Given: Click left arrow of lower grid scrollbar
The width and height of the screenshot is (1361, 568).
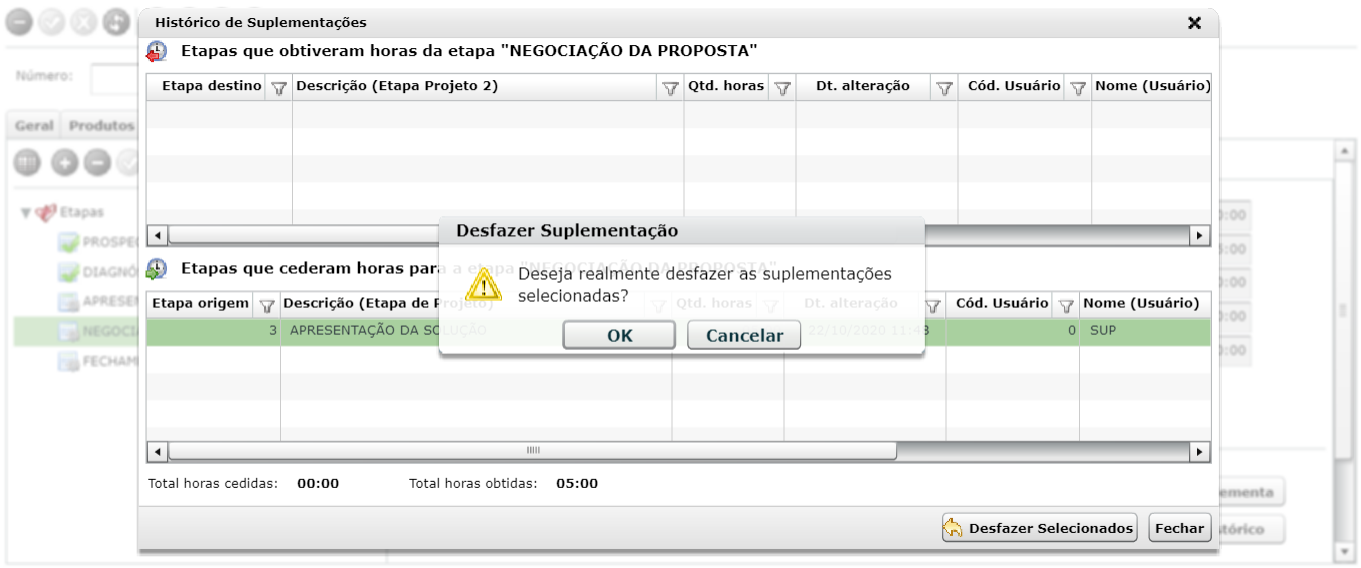Looking at the screenshot, I should click(157, 451).
